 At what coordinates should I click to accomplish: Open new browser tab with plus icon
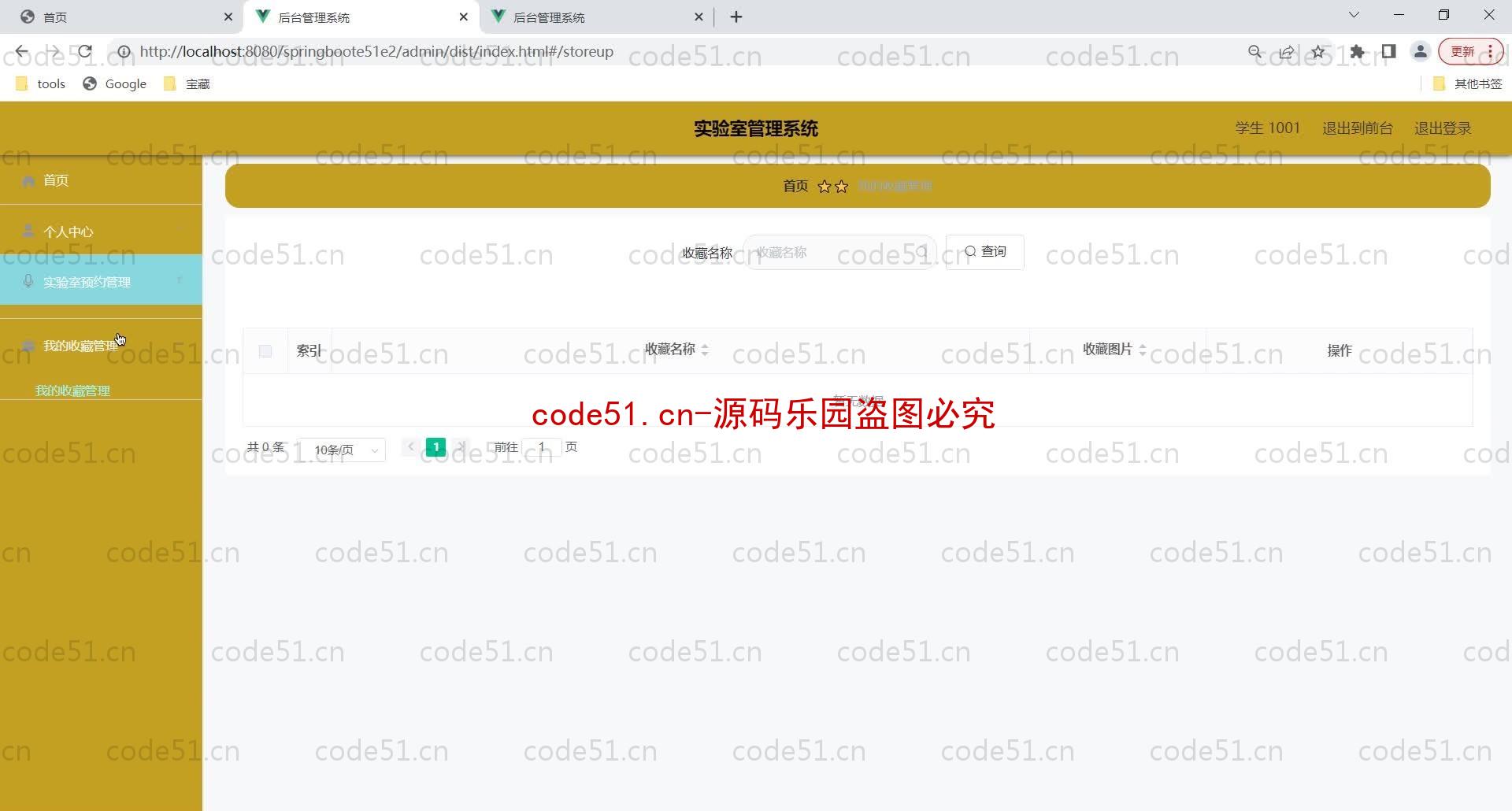pyautogui.click(x=736, y=17)
